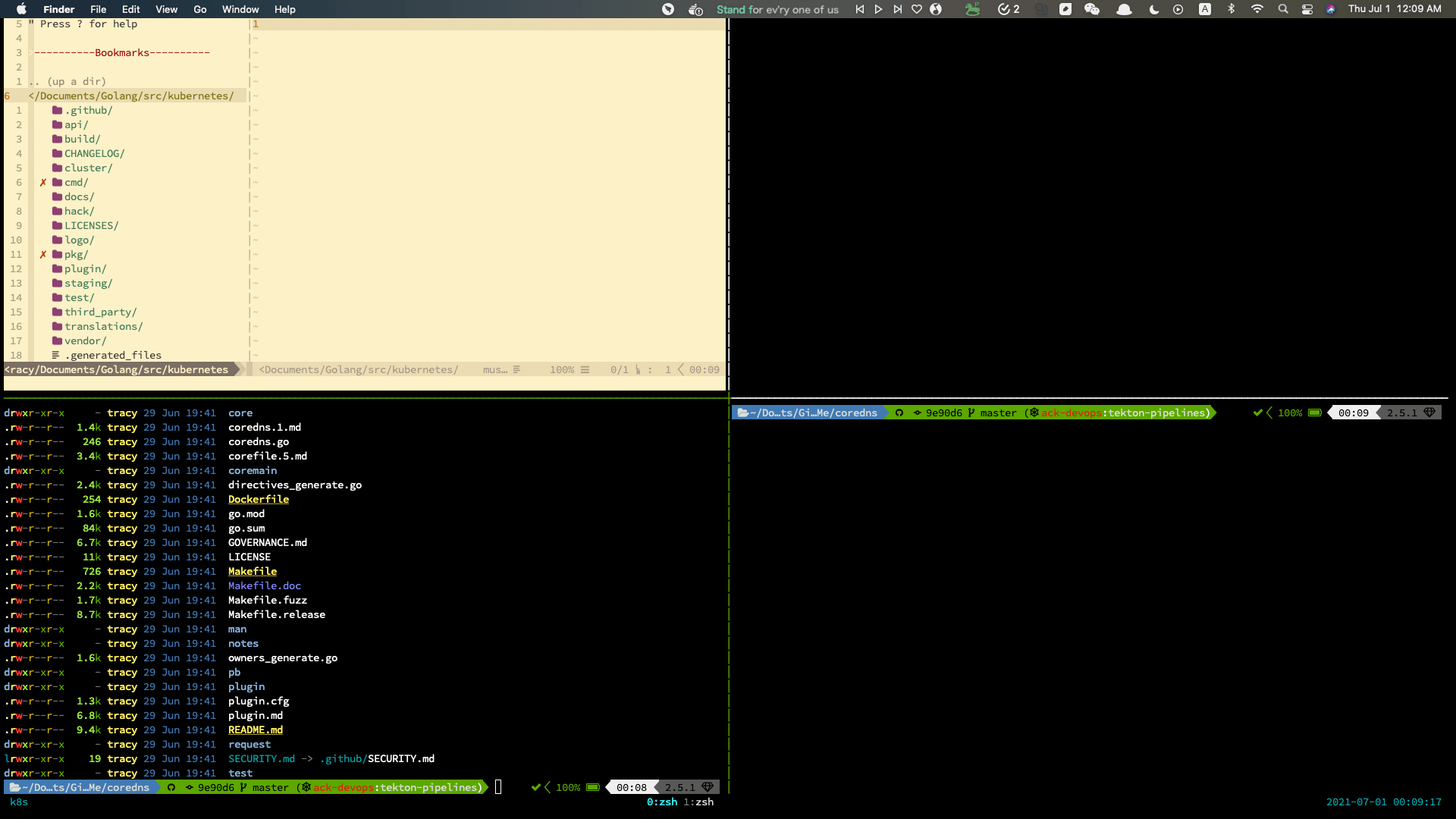1456x819 pixels.
Task: Expand the cmd/ folder in tree
Action: [x=75, y=183]
